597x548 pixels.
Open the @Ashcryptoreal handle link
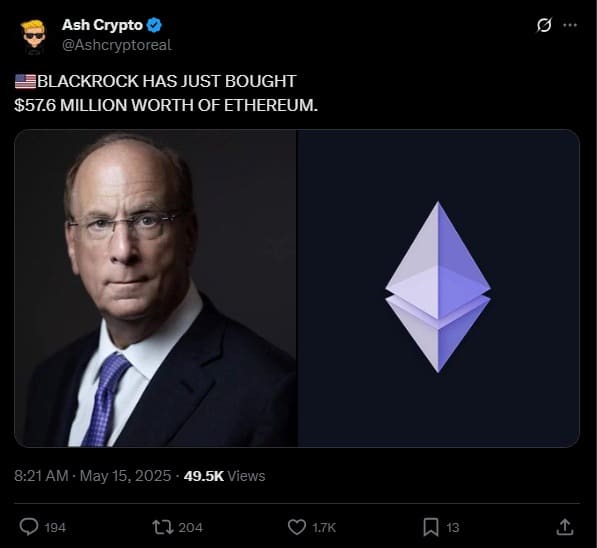(x=117, y=45)
